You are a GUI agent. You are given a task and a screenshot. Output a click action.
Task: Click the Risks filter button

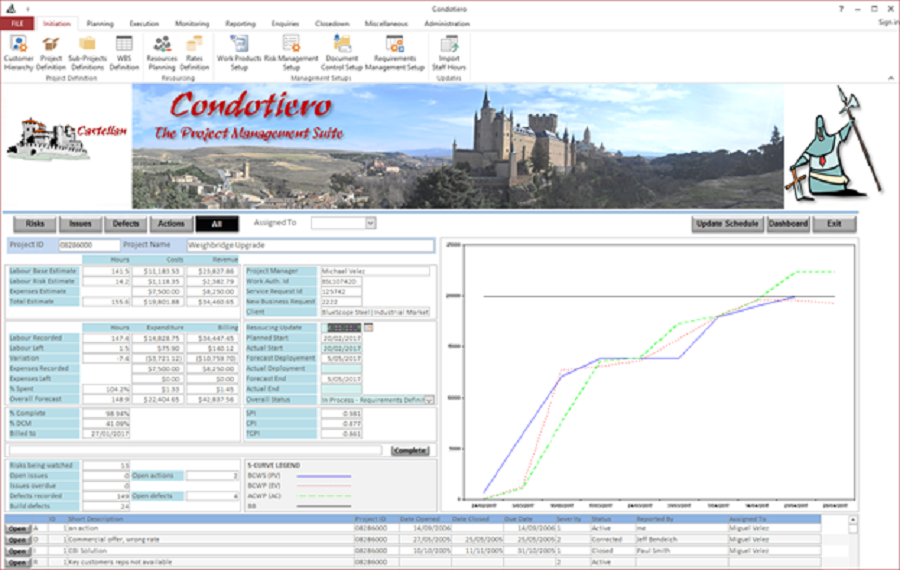point(34,224)
